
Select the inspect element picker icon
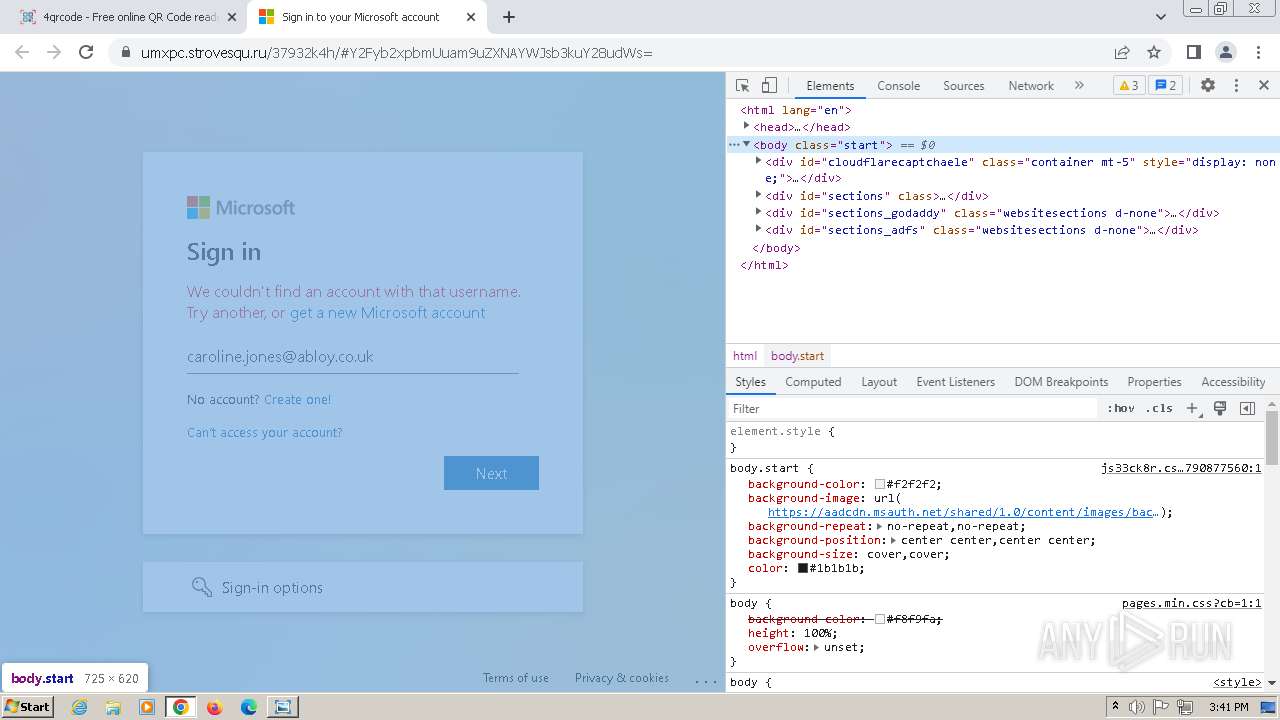(x=742, y=86)
